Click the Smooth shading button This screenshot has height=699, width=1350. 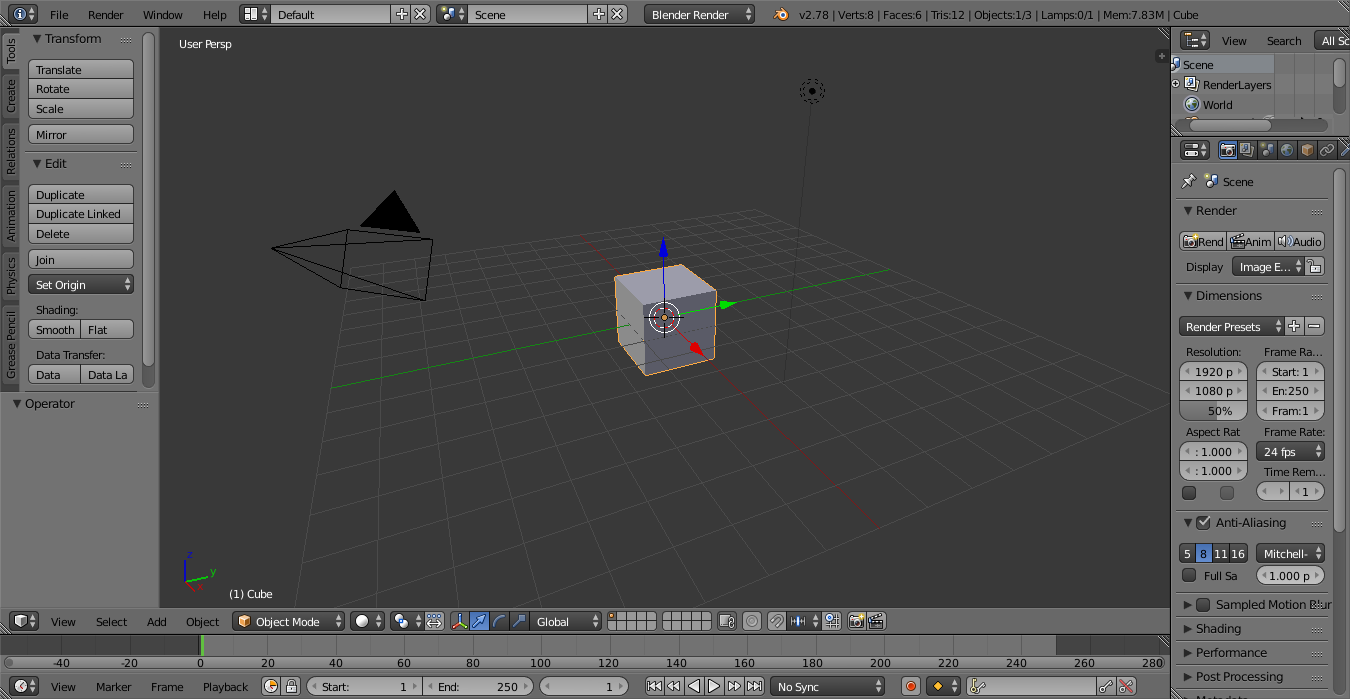coord(55,329)
